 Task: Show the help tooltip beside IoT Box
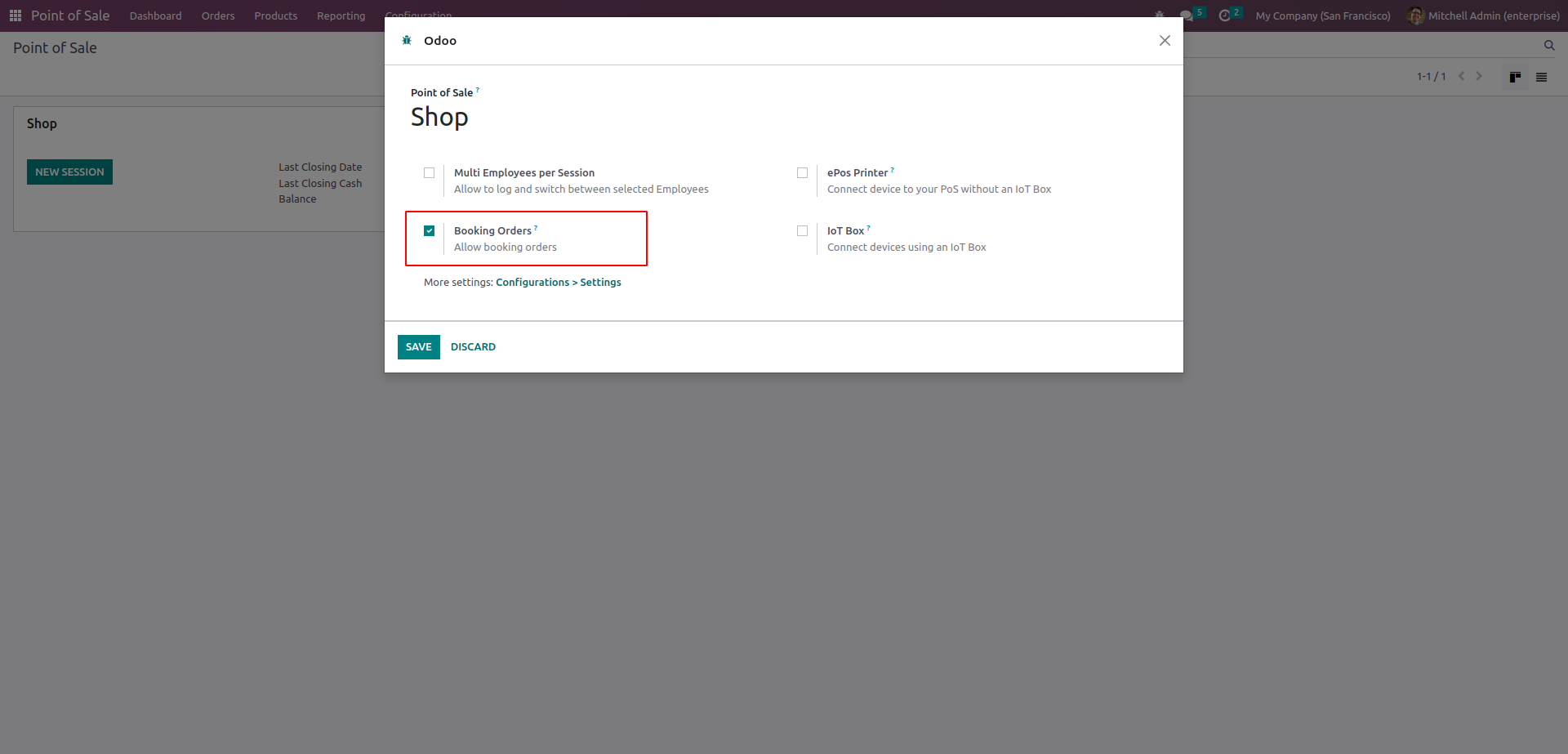869,228
